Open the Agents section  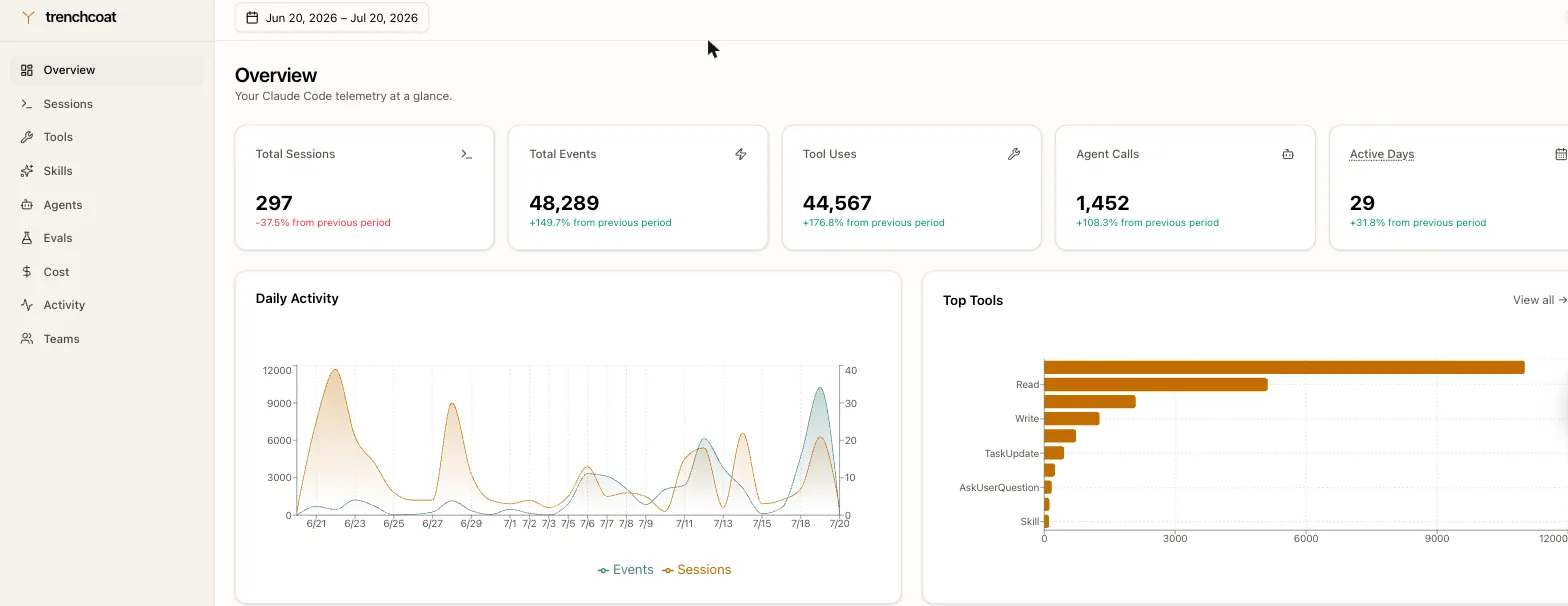tap(107, 205)
